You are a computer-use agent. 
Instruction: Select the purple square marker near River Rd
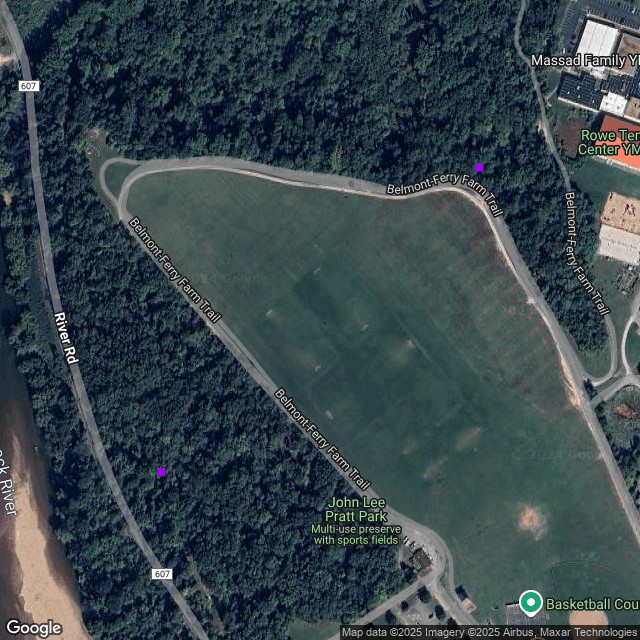coord(161,472)
